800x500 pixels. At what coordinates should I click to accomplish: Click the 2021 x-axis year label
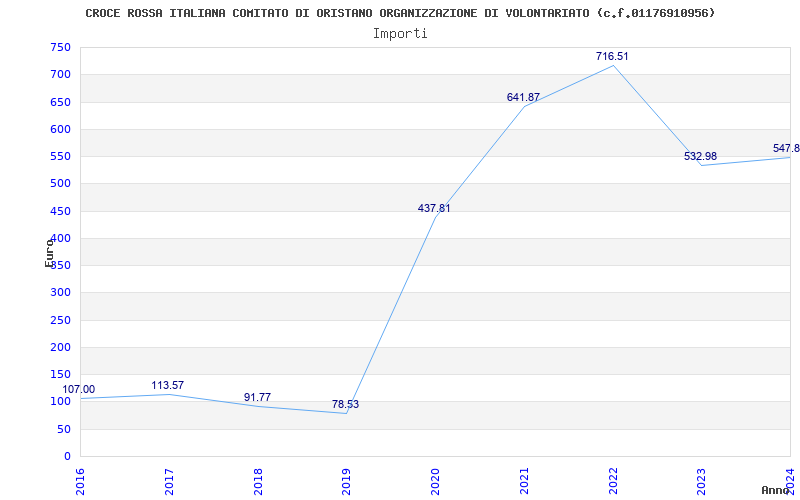click(x=524, y=481)
